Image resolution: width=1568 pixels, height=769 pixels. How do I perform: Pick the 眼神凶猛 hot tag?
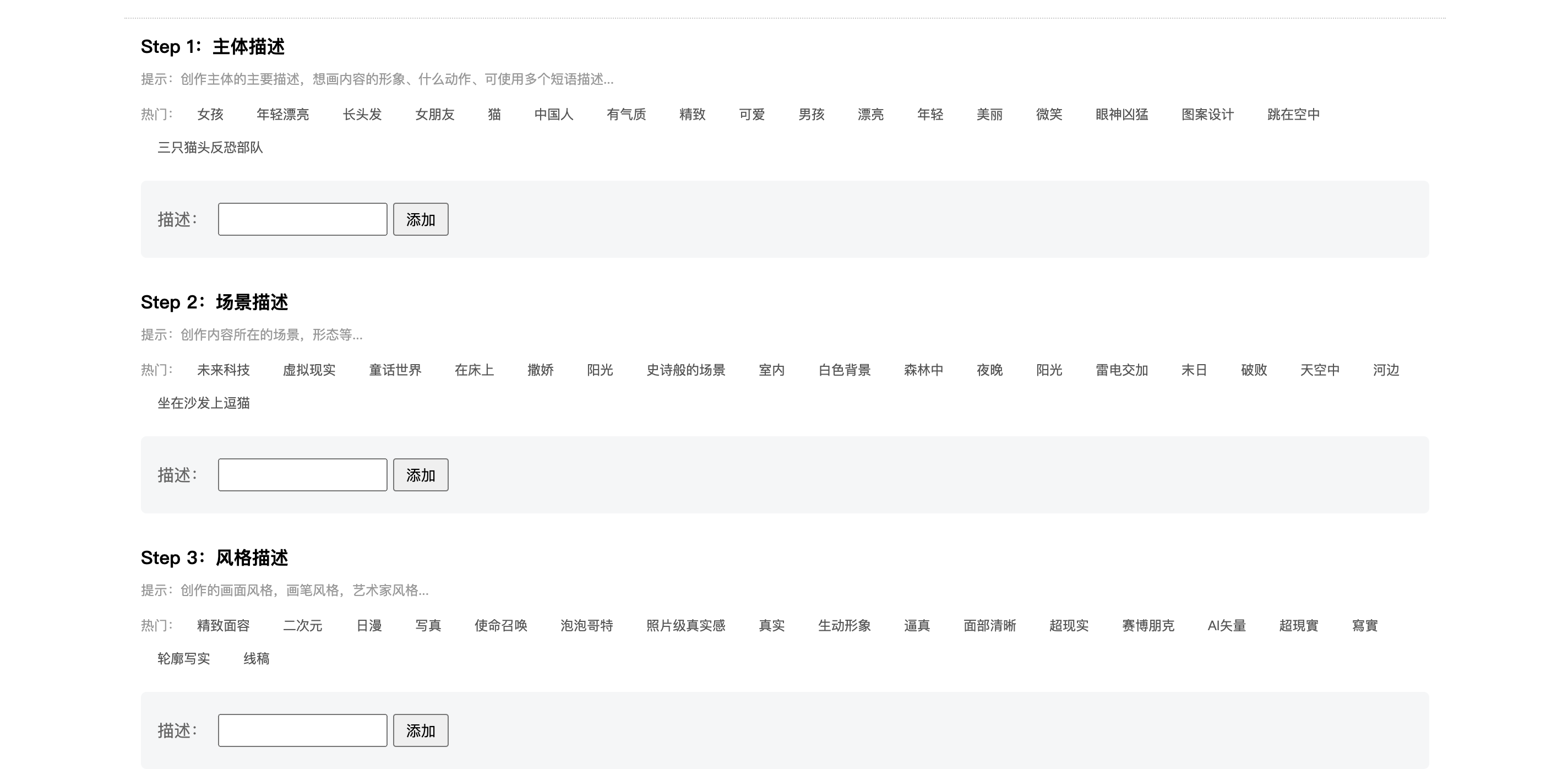click(x=1121, y=115)
